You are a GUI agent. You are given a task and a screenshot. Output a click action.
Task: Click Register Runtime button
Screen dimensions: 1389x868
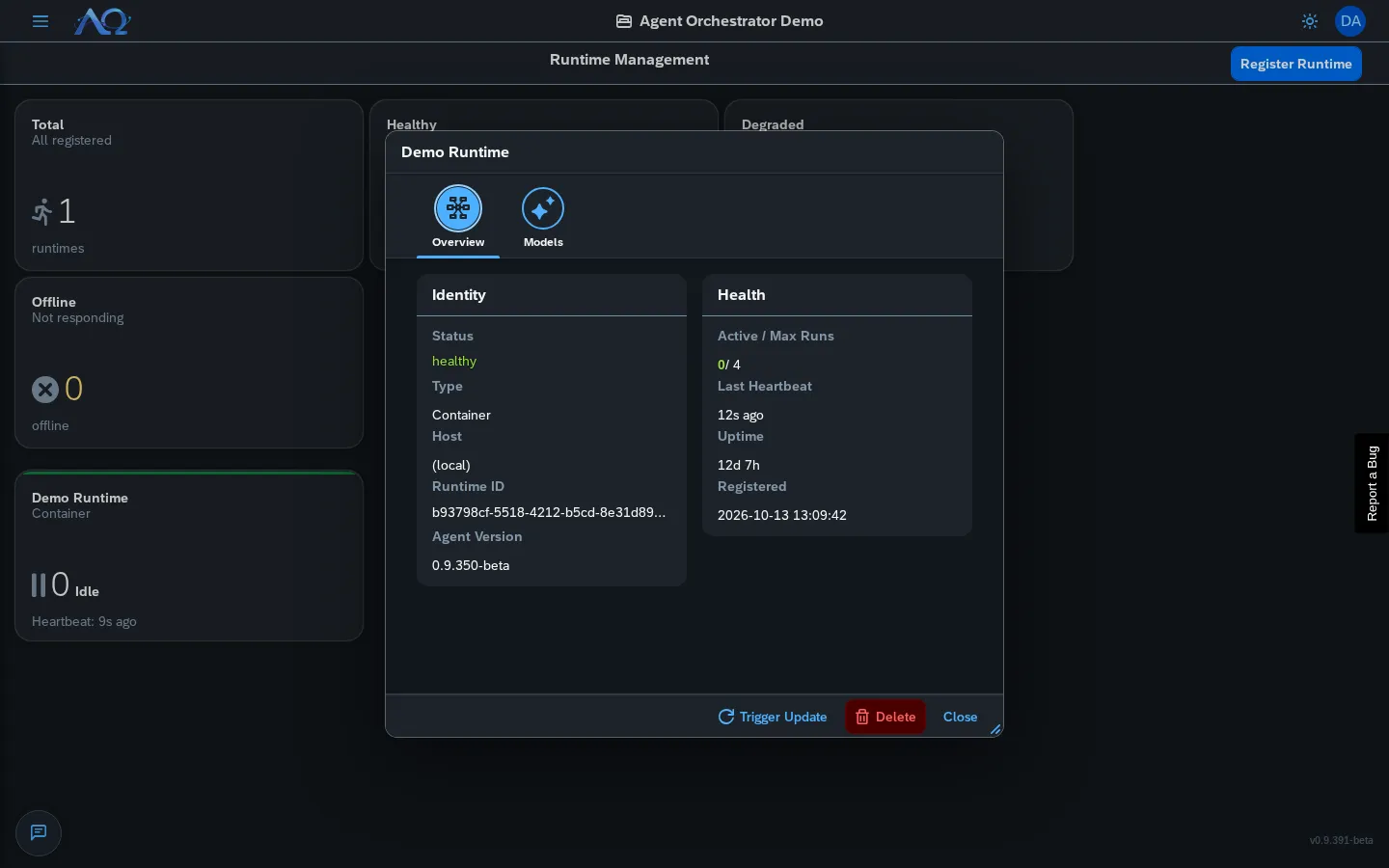pyautogui.click(x=1295, y=64)
